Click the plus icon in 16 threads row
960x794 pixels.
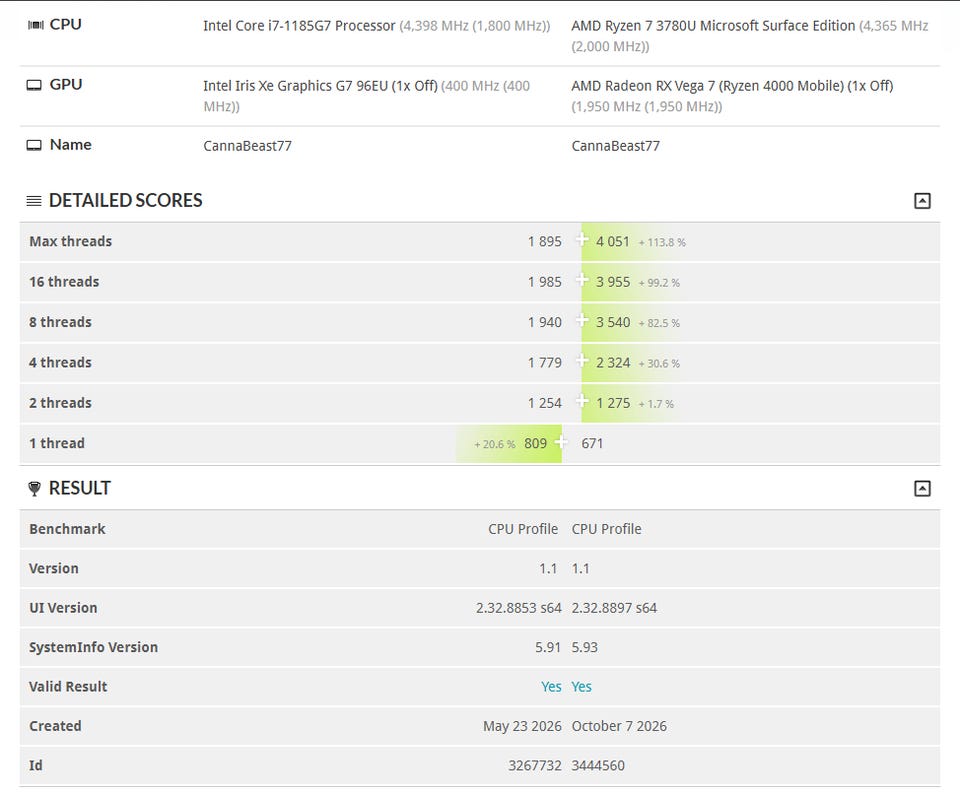tap(582, 280)
